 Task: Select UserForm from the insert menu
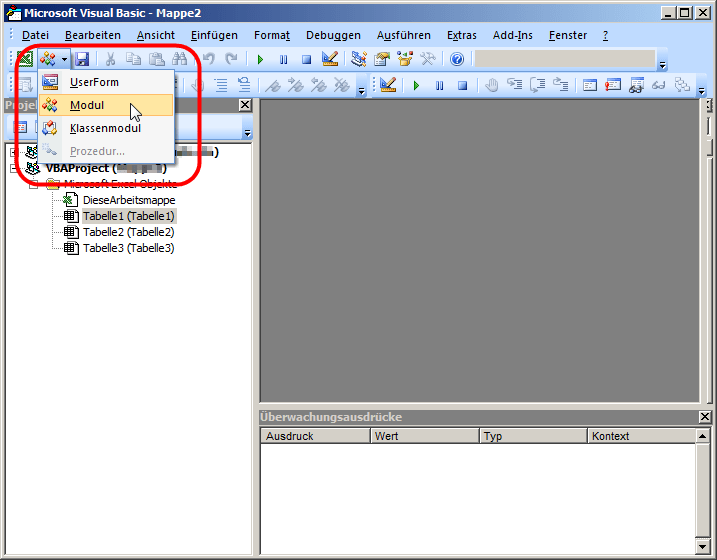106,82
